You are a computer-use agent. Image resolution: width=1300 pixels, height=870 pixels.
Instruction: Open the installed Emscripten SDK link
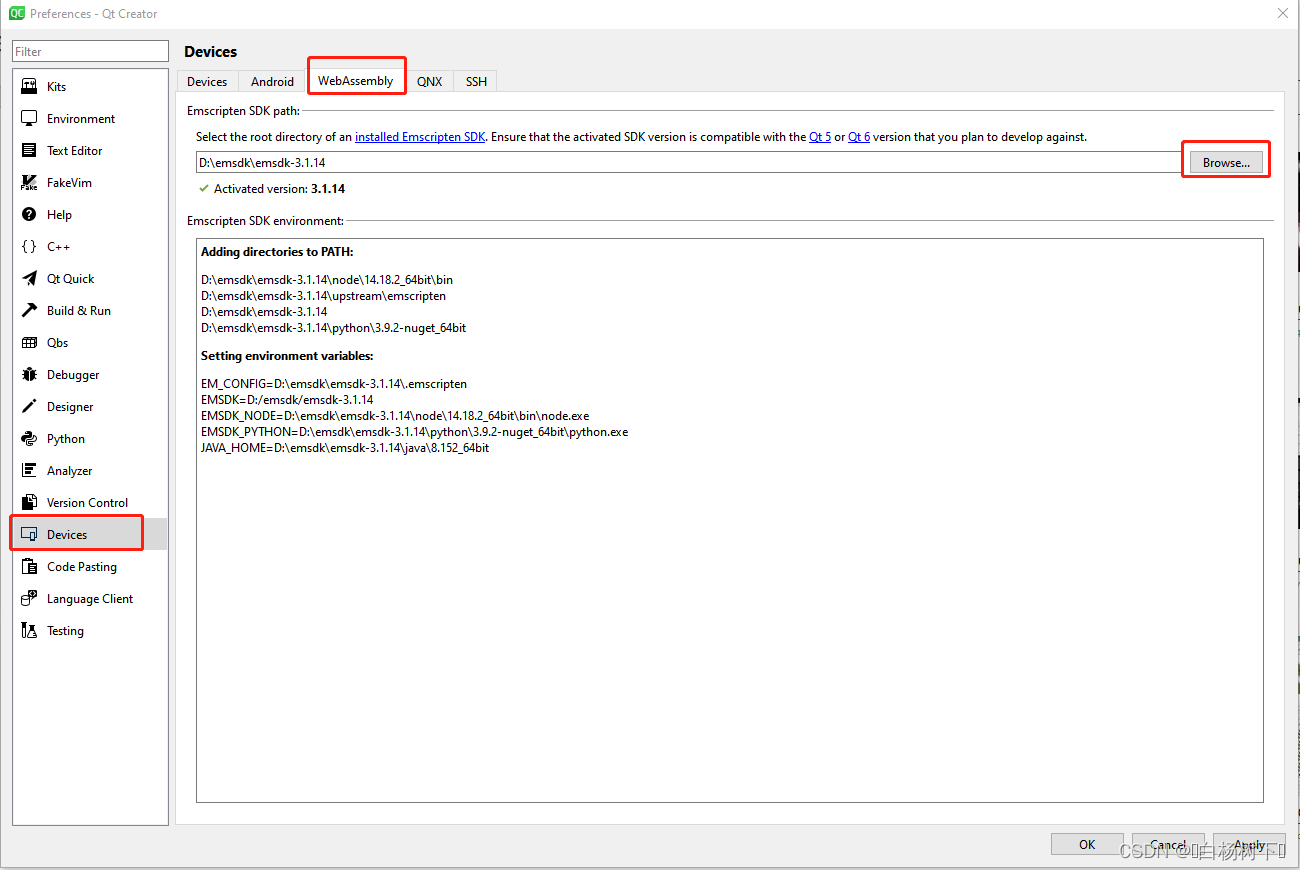420,137
